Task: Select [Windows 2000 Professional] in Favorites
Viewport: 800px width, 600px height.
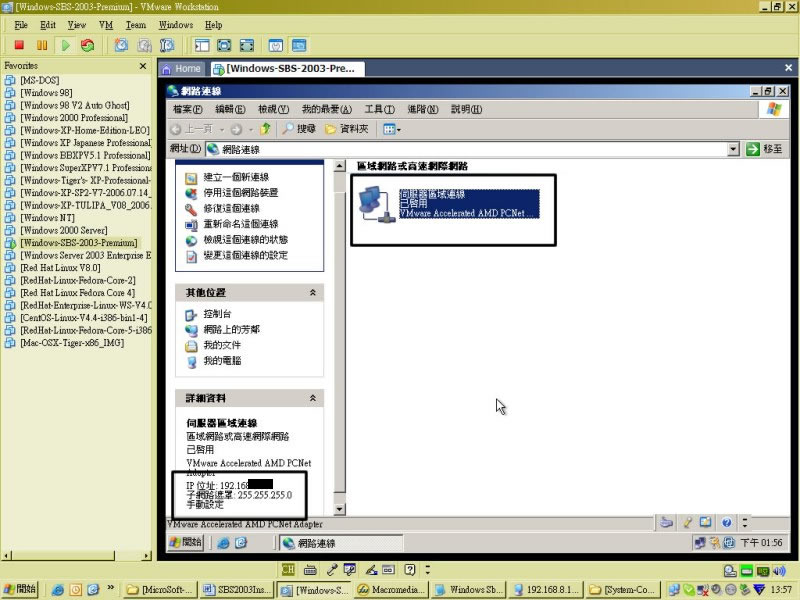Action: 74,117
